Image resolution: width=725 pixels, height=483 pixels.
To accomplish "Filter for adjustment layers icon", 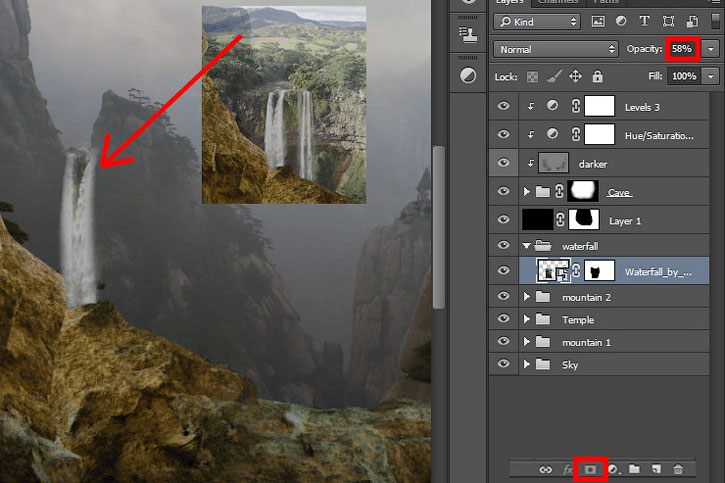I will click(621, 21).
